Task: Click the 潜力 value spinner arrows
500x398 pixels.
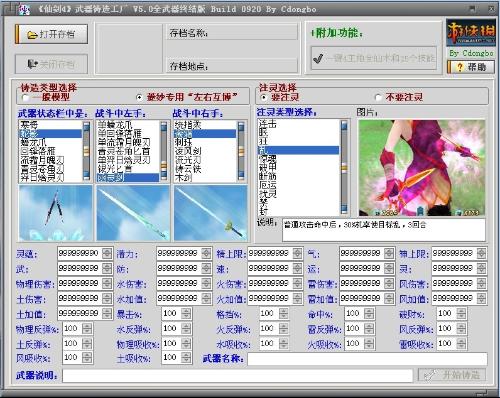Action: (x=206, y=254)
